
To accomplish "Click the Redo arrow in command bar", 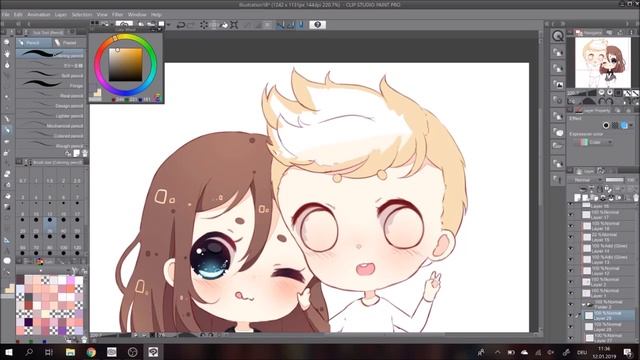I will pos(191,25).
